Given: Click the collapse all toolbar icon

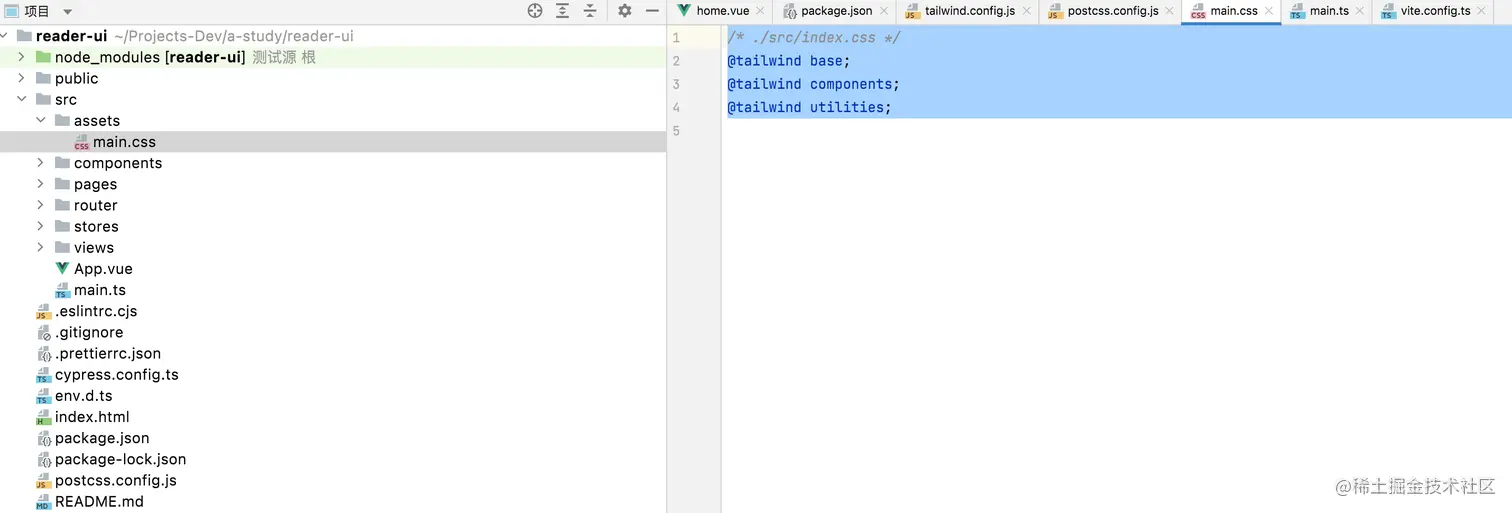Looking at the screenshot, I should (591, 11).
